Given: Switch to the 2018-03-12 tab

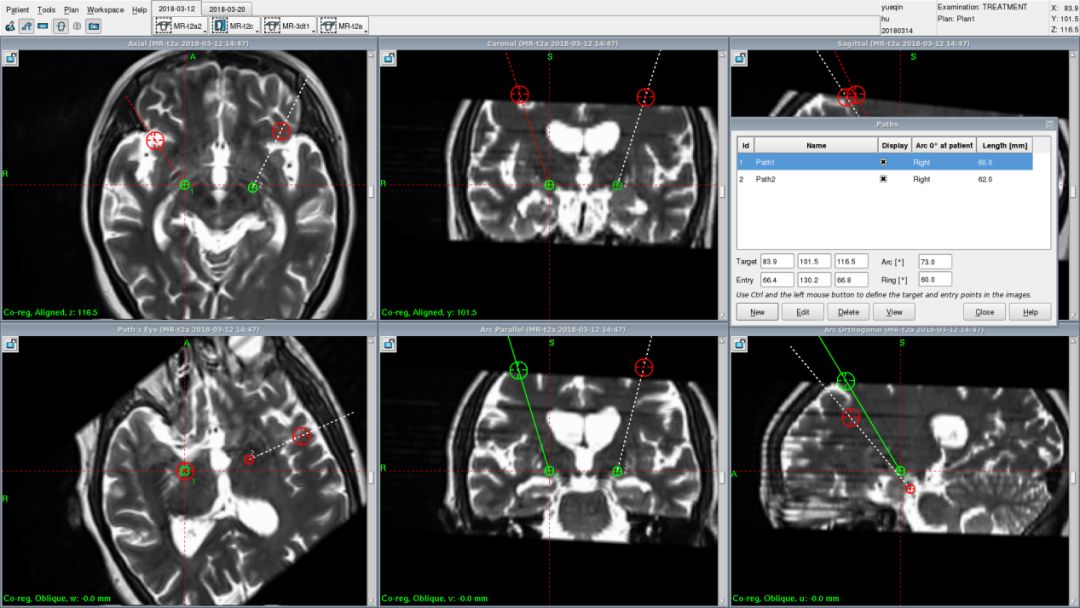Looking at the screenshot, I should pyautogui.click(x=176, y=9).
